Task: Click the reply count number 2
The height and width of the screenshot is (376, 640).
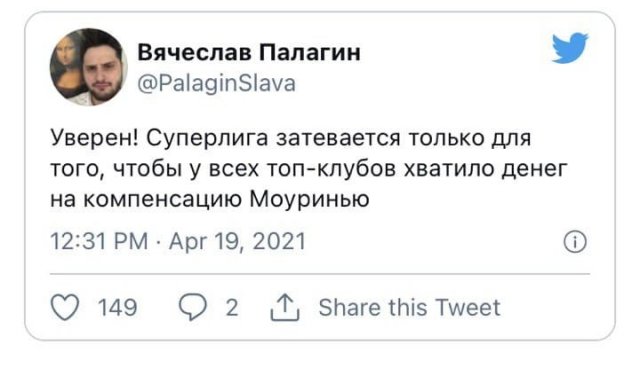Action: click(232, 307)
